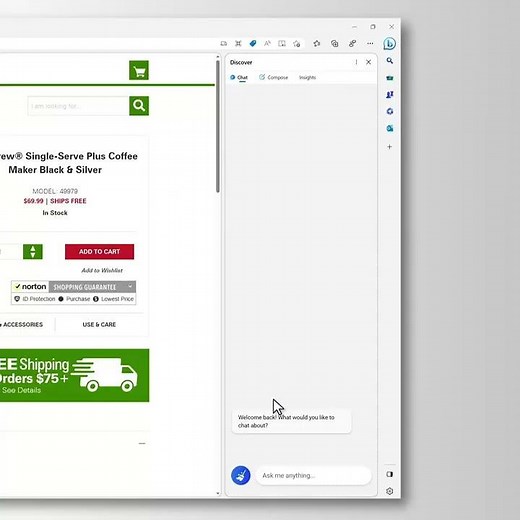Image resolution: width=520 pixels, height=520 pixels.
Task: Click the new topic broom button
Action: point(241,475)
